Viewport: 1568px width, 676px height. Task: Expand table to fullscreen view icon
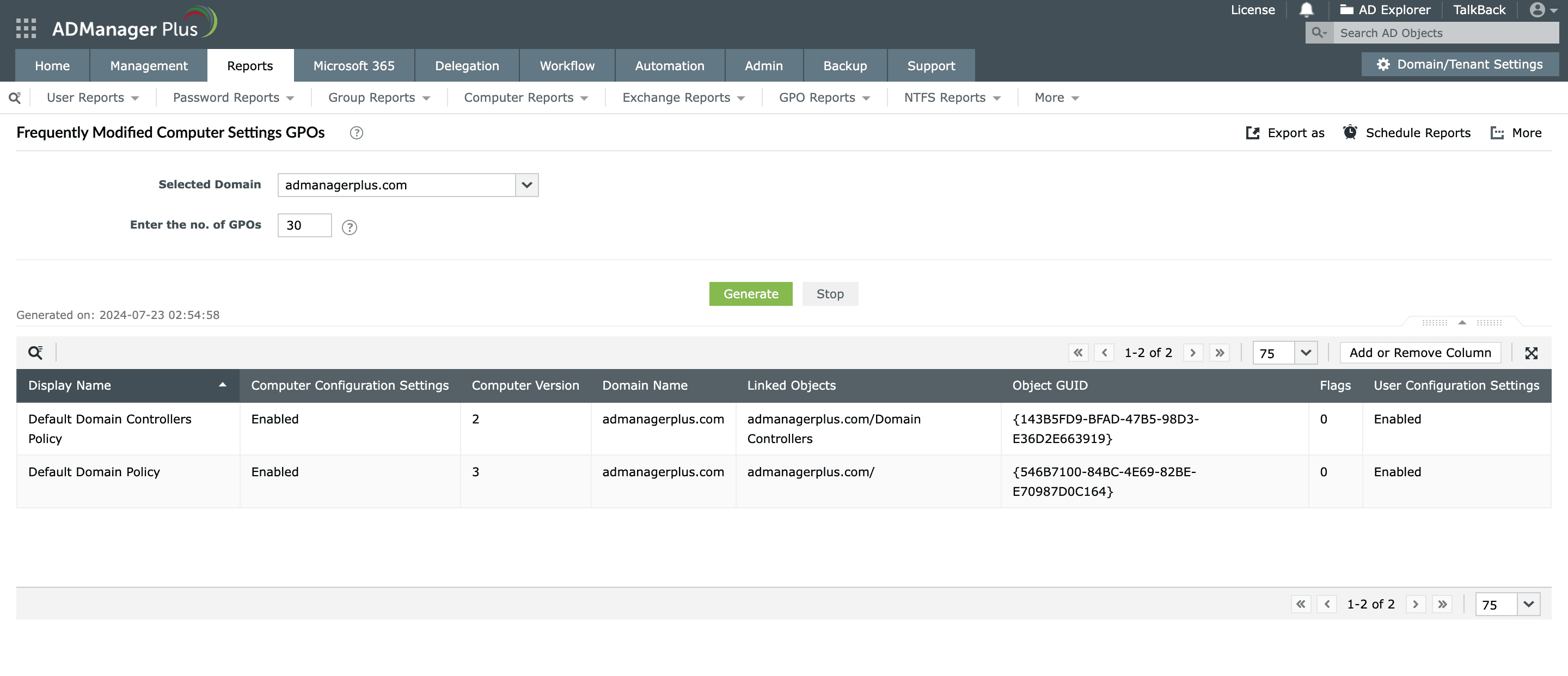click(x=1531, y=353)
